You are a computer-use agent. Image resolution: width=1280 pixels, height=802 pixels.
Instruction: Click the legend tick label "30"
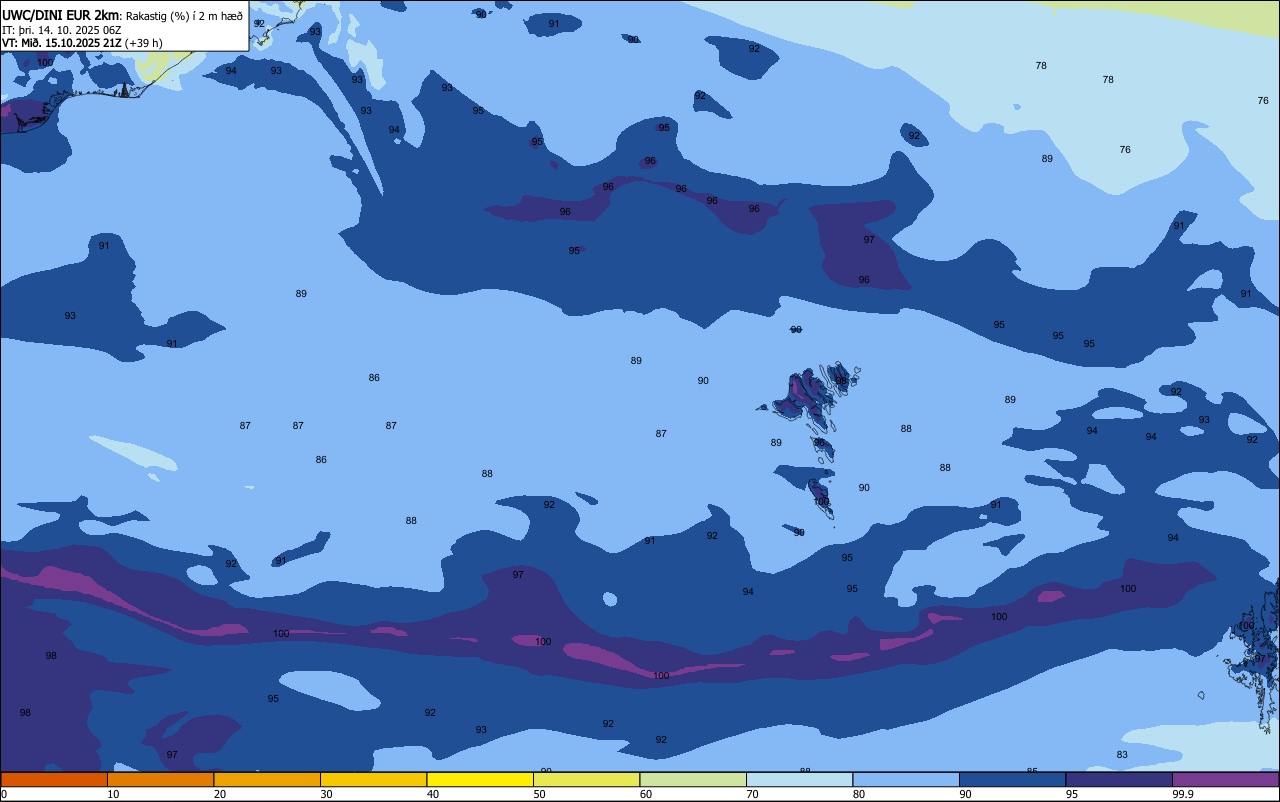coord(326,794)
